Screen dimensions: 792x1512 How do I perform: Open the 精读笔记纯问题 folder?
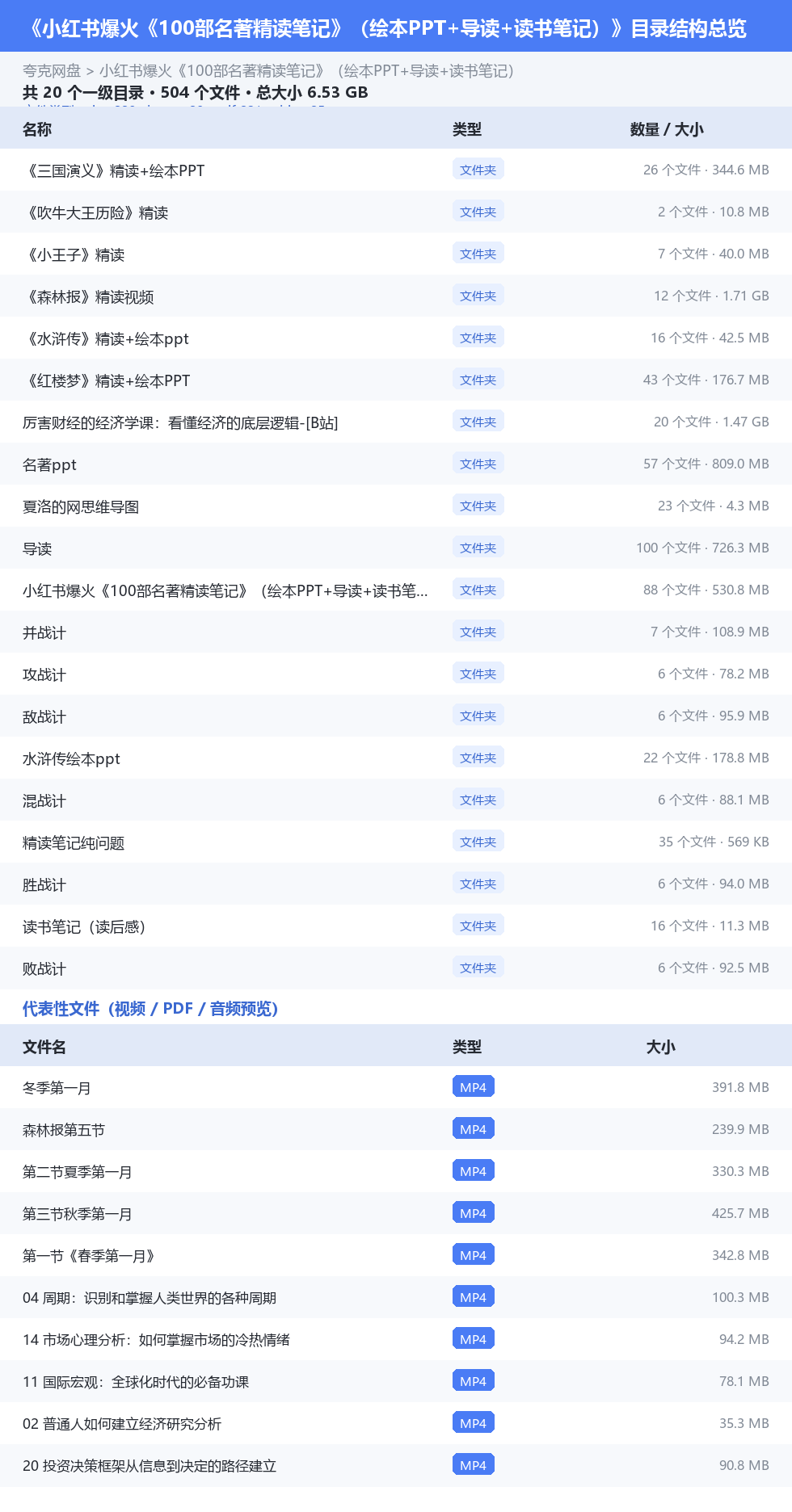tap(74, 842)
